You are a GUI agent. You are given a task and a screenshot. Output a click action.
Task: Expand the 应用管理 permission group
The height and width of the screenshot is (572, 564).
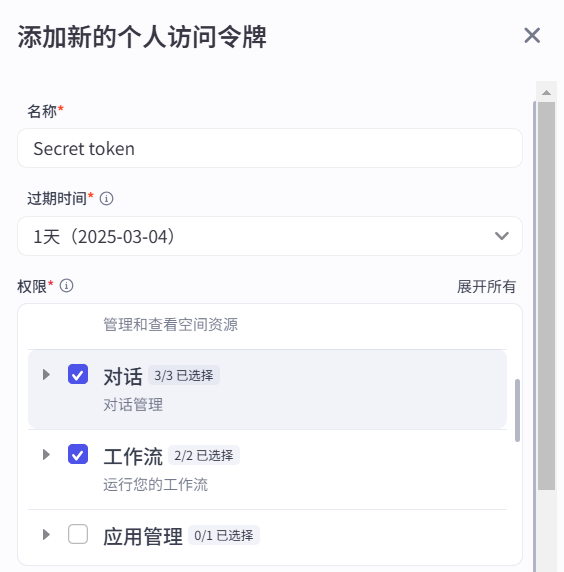pos(46,535)
